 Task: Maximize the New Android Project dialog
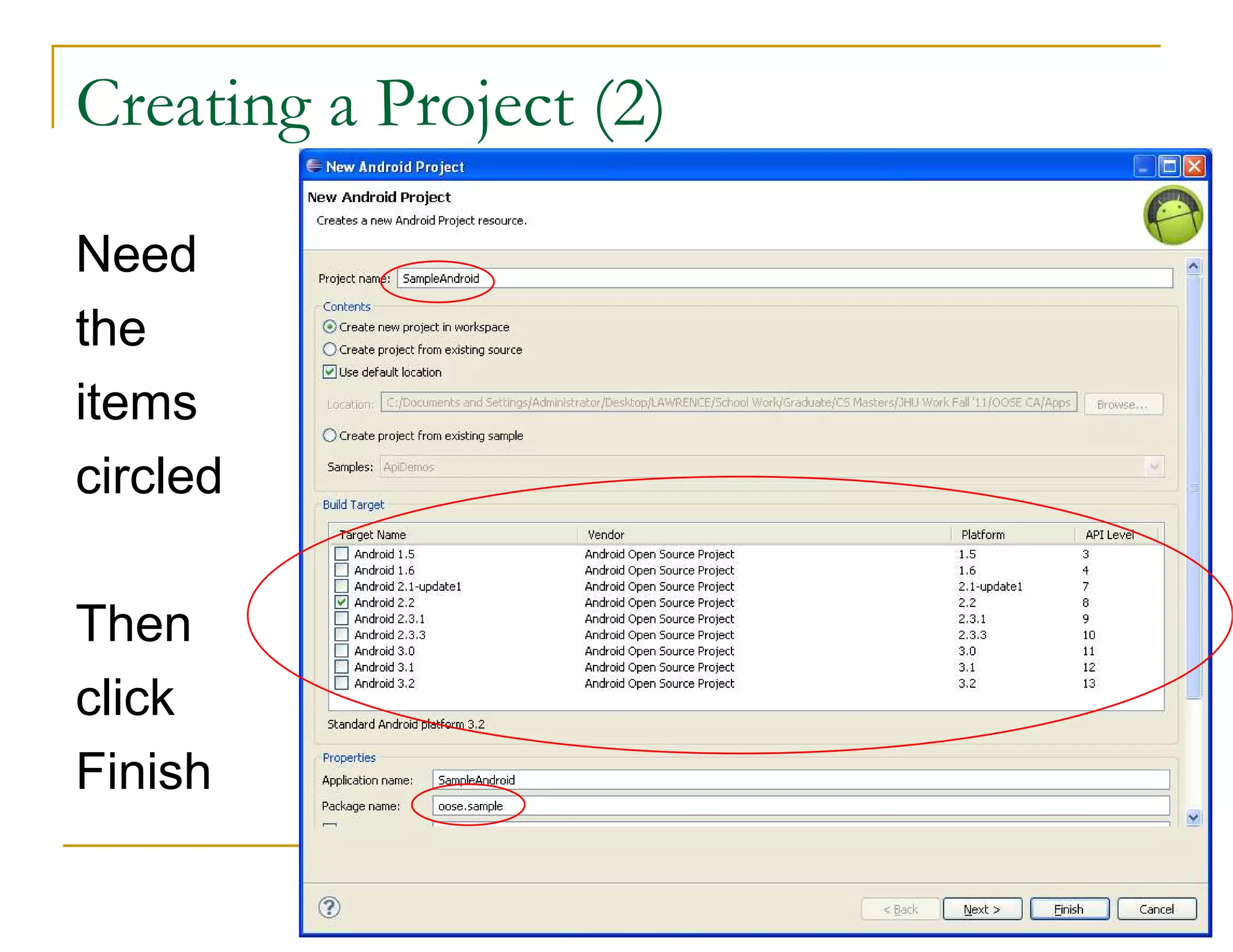1170,165
